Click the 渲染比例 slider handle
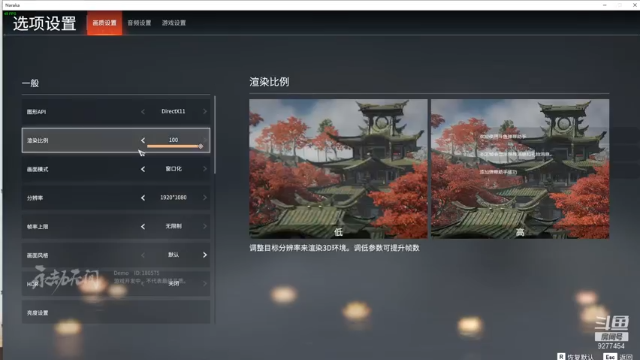640x360 pixels. pyautogui.click(x=200, y=146)
